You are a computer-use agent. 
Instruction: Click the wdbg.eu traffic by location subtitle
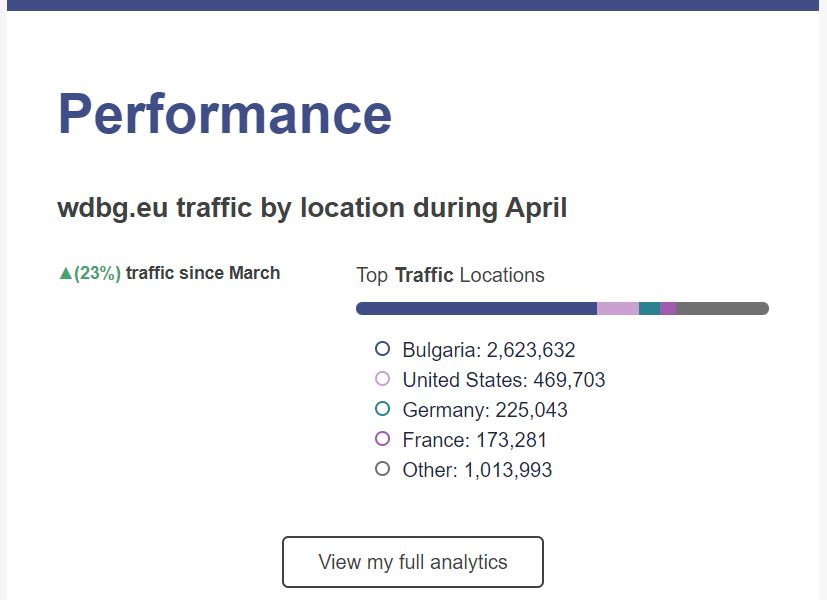coord(312,208)
